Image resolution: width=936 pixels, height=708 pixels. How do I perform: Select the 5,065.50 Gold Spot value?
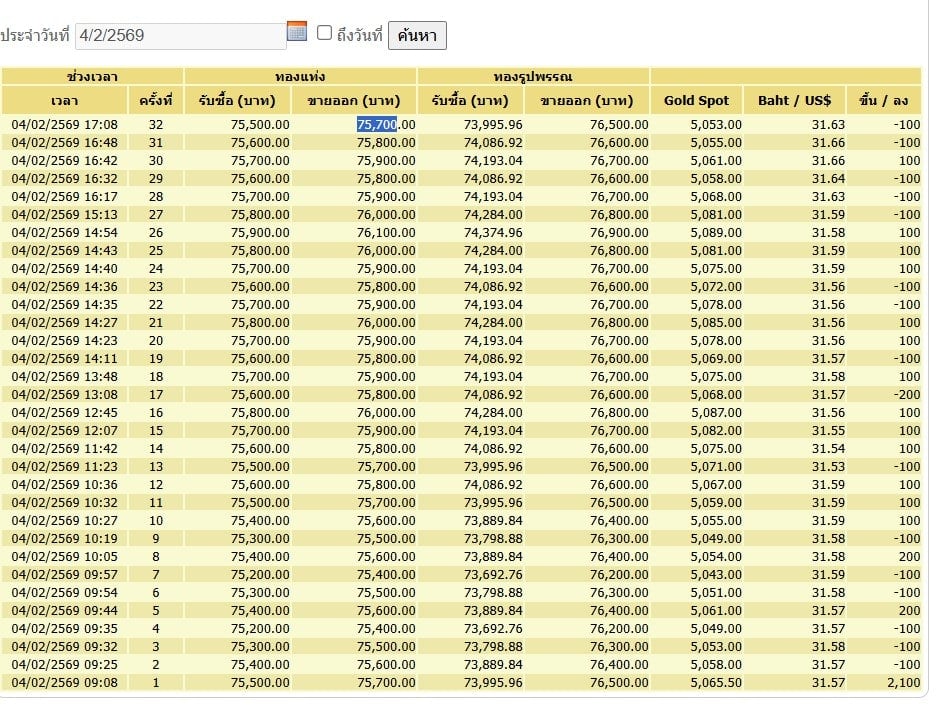715,683
